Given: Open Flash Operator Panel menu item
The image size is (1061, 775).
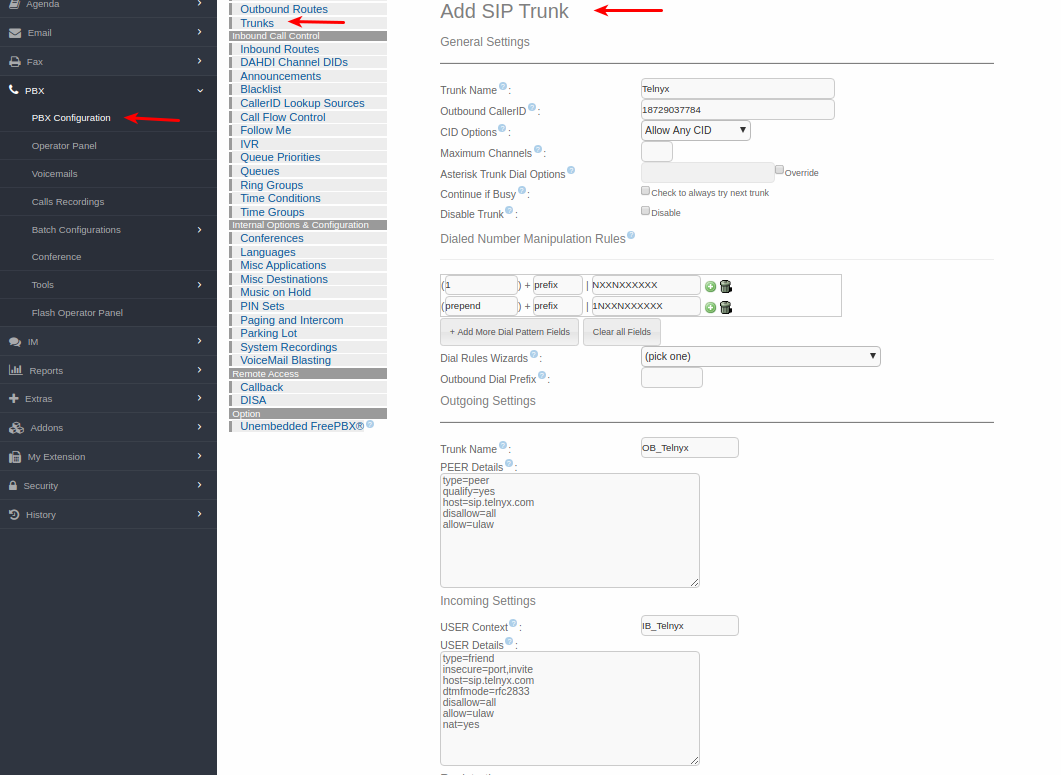Looking at the screenshot, I should pyautogui.click(x=77, y=313).
